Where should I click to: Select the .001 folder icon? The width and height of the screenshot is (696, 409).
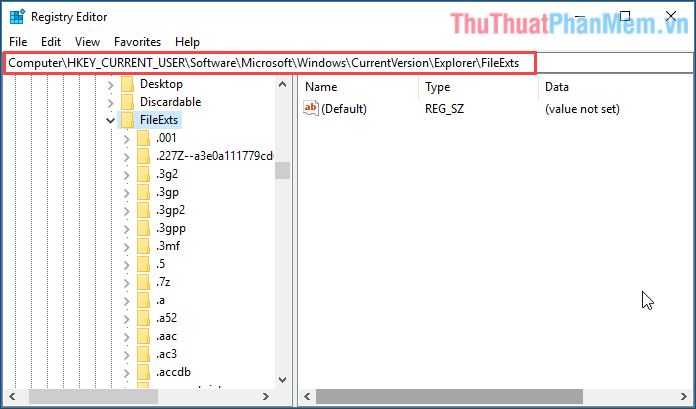143,138
